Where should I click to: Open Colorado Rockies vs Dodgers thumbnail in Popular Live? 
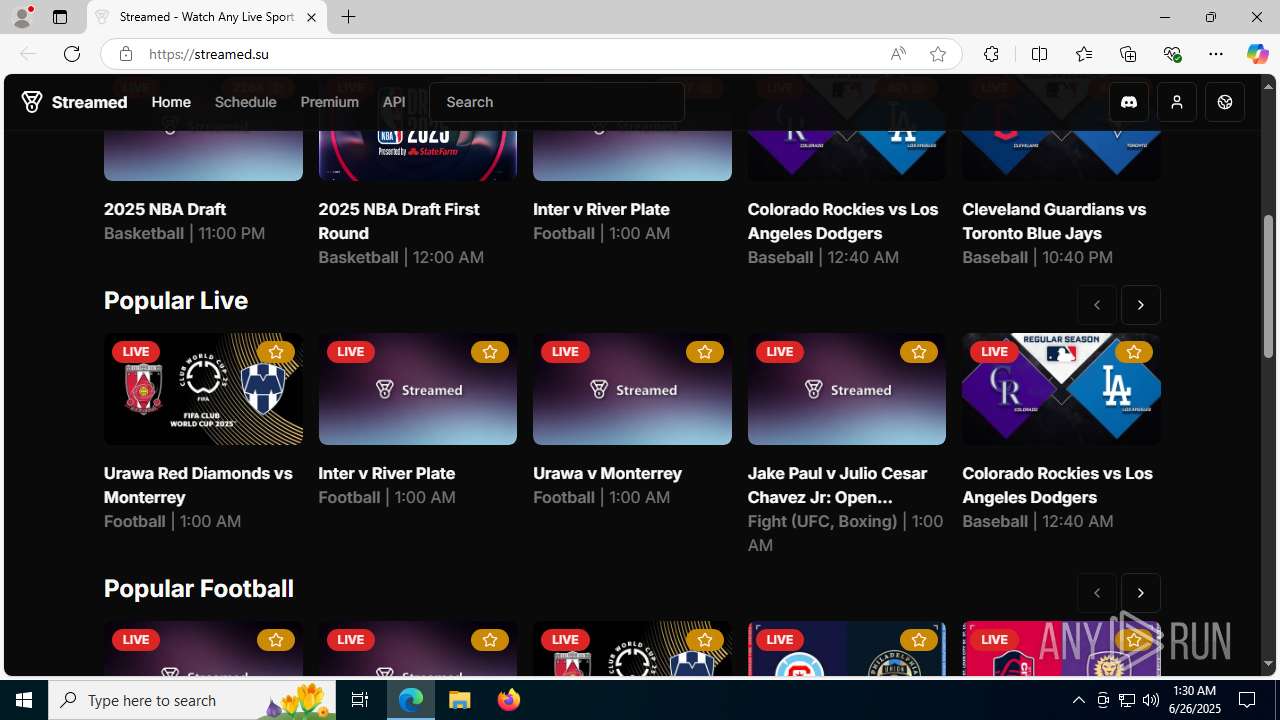(x=1061, y=389)
